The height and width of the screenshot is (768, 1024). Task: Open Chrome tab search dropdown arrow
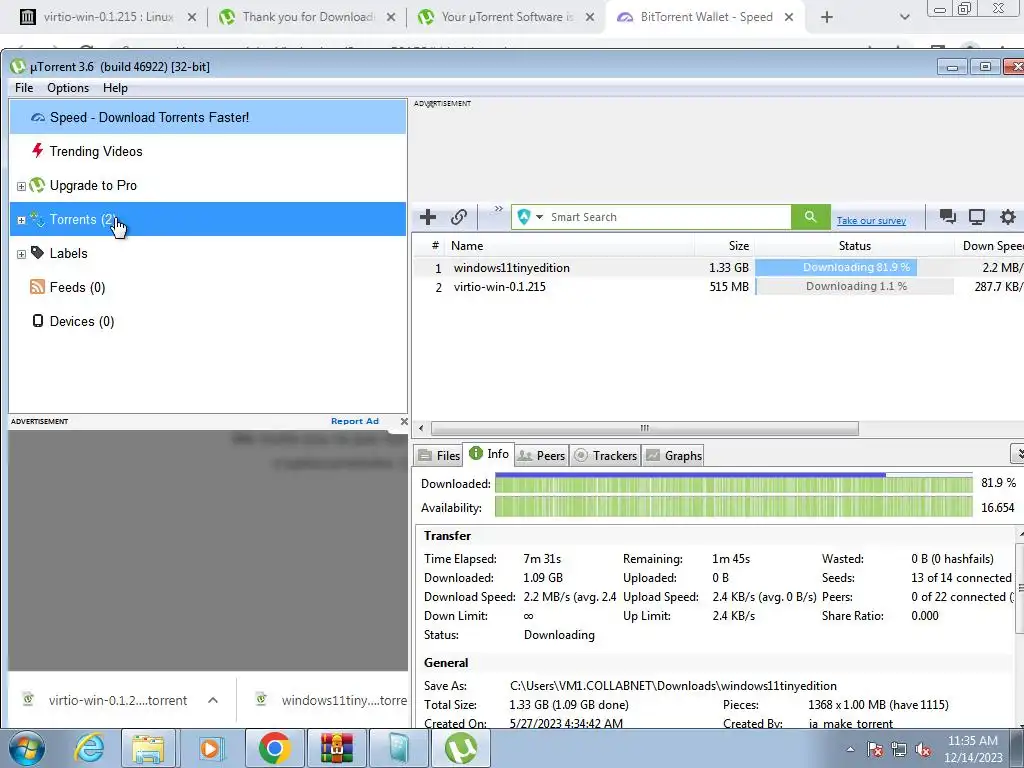[904, 17]
